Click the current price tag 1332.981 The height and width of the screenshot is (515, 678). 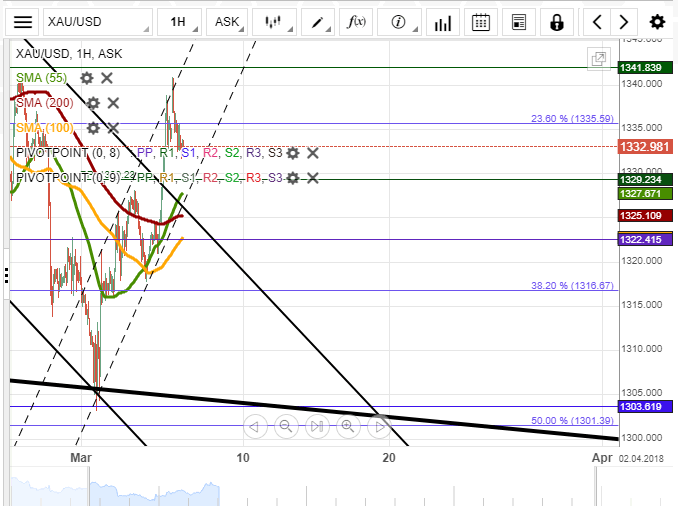[x=645, y=147]
